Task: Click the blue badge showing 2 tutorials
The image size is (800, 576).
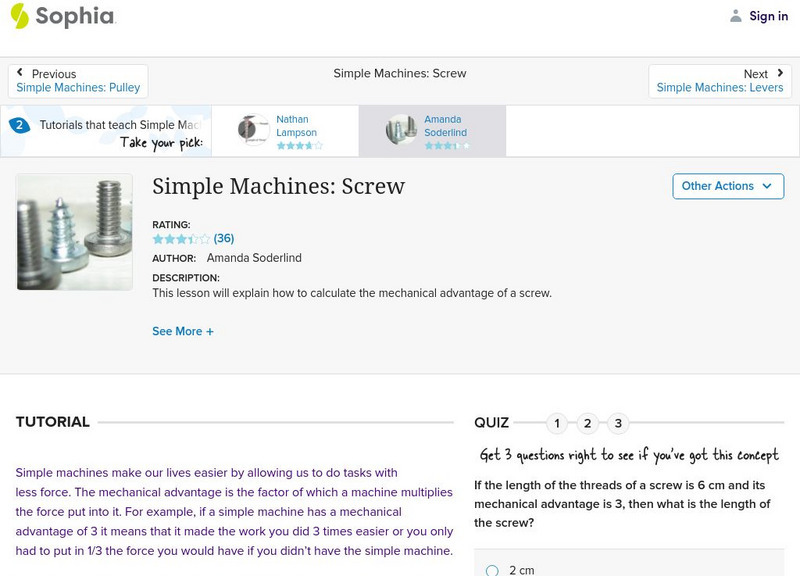Action: pos(20,124)
